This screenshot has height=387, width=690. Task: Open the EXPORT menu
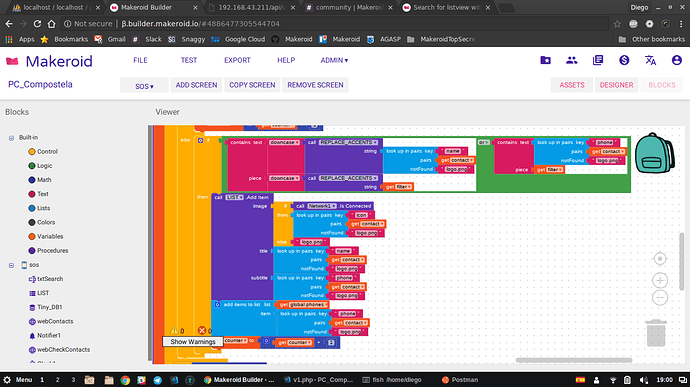tap(237, 60)
